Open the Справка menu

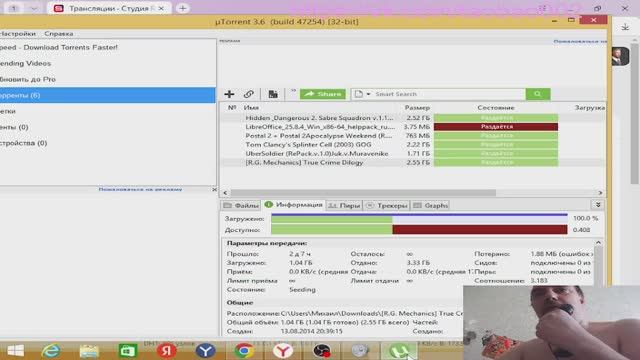59,34
